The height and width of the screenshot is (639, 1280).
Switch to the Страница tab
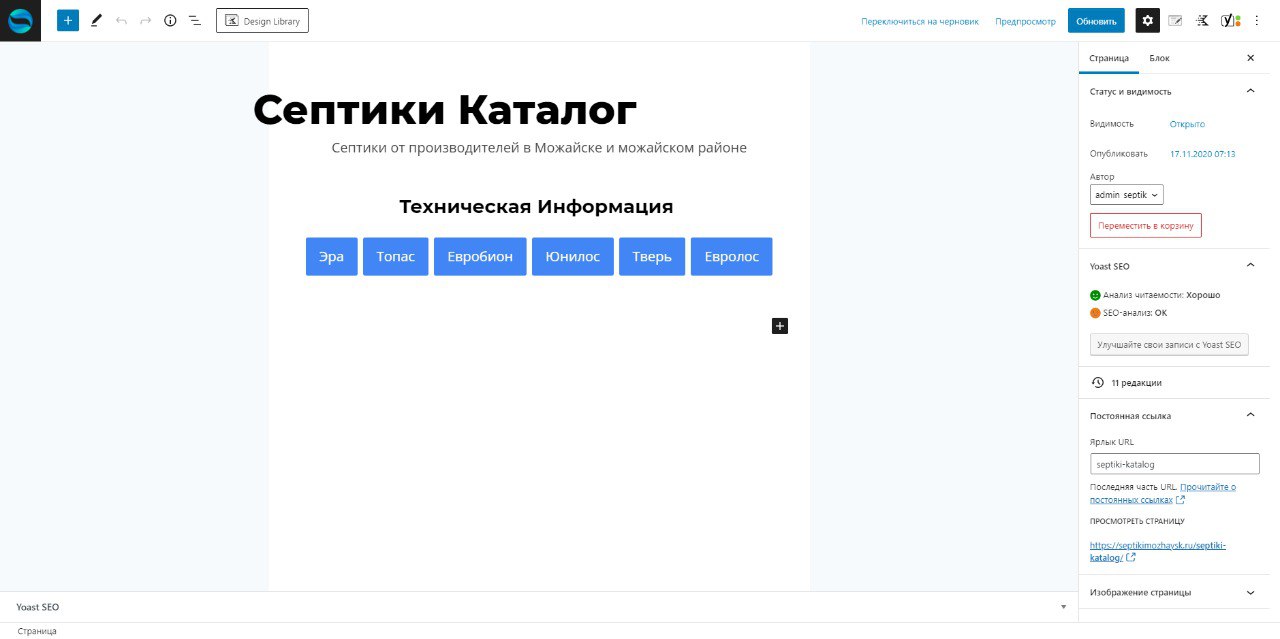coord(1109,58)
